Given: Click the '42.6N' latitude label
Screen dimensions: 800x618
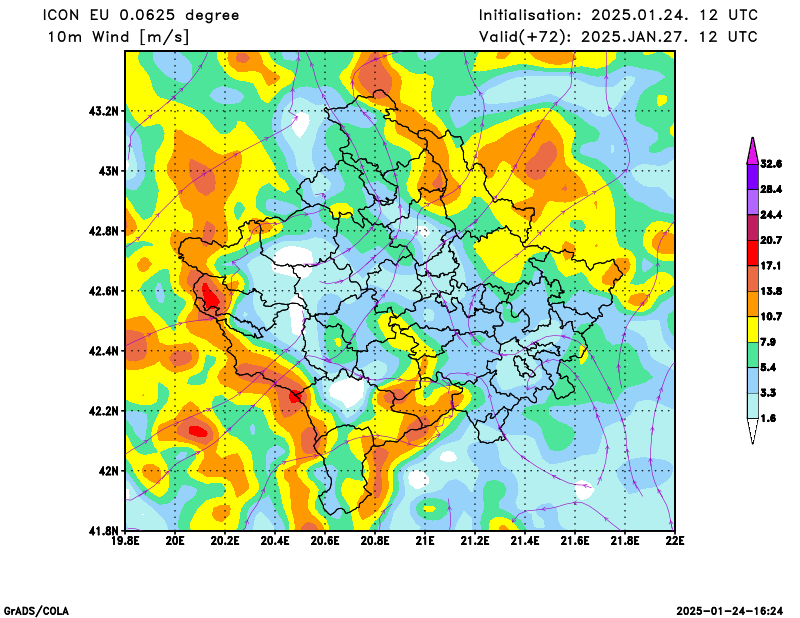Looking at the screenshot, I should tap(104, 291).
